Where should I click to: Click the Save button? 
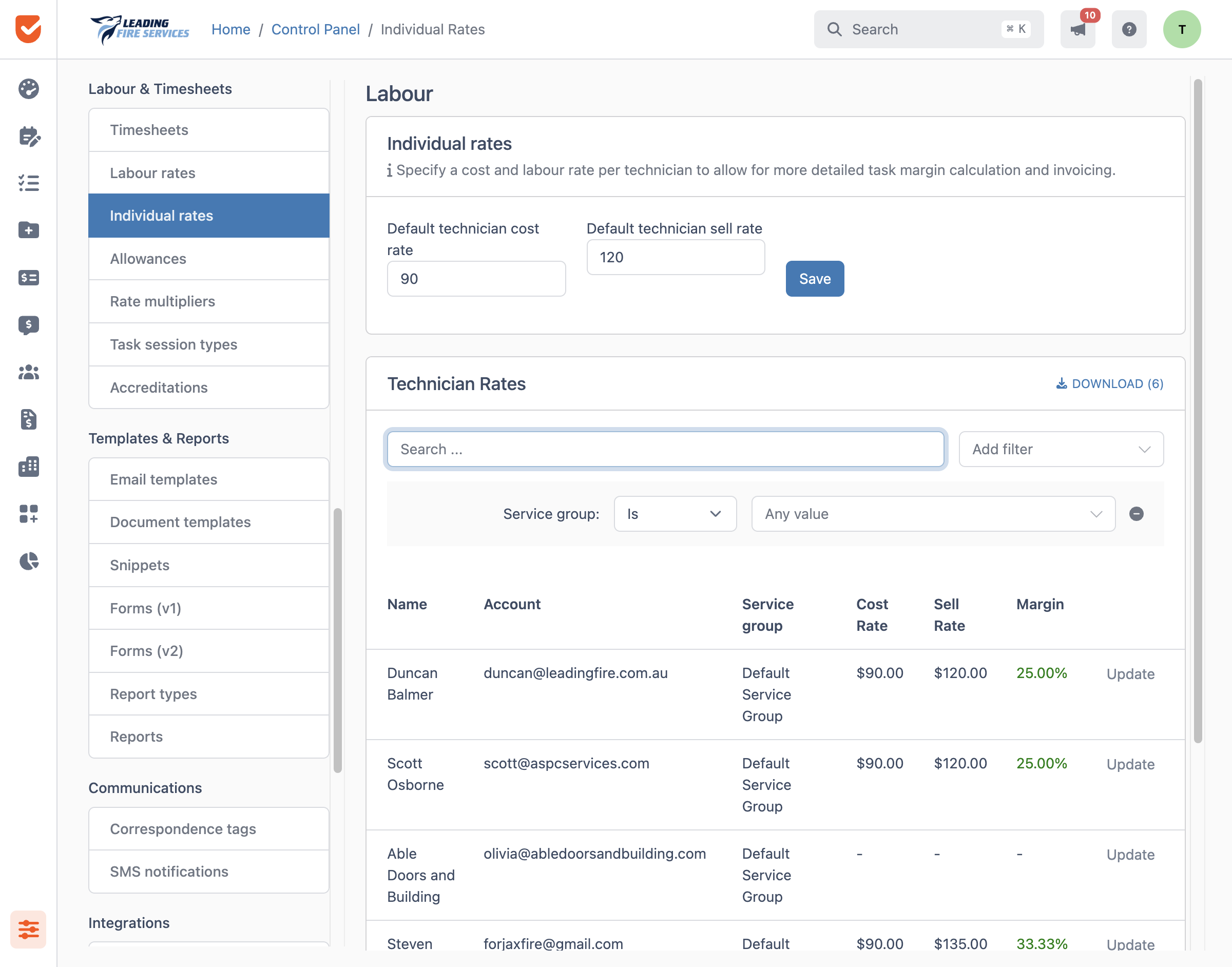click(815, 279)
